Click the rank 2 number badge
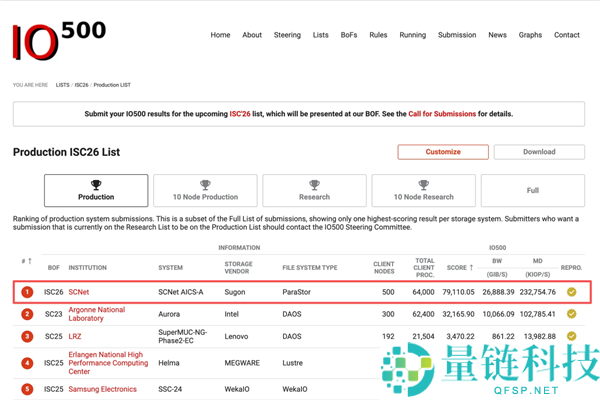The width and height of the screenshot is (600, 401). pyautogui.click(x=27, y=314)
